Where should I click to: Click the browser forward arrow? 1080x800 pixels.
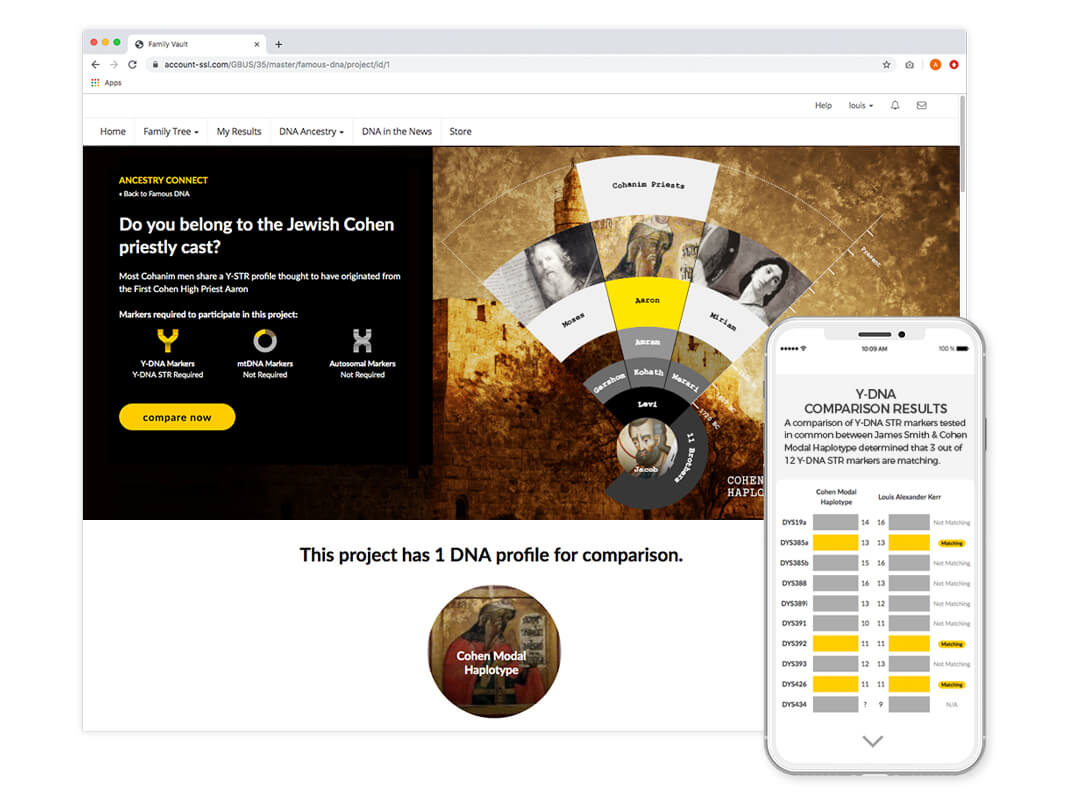[114, 64]
